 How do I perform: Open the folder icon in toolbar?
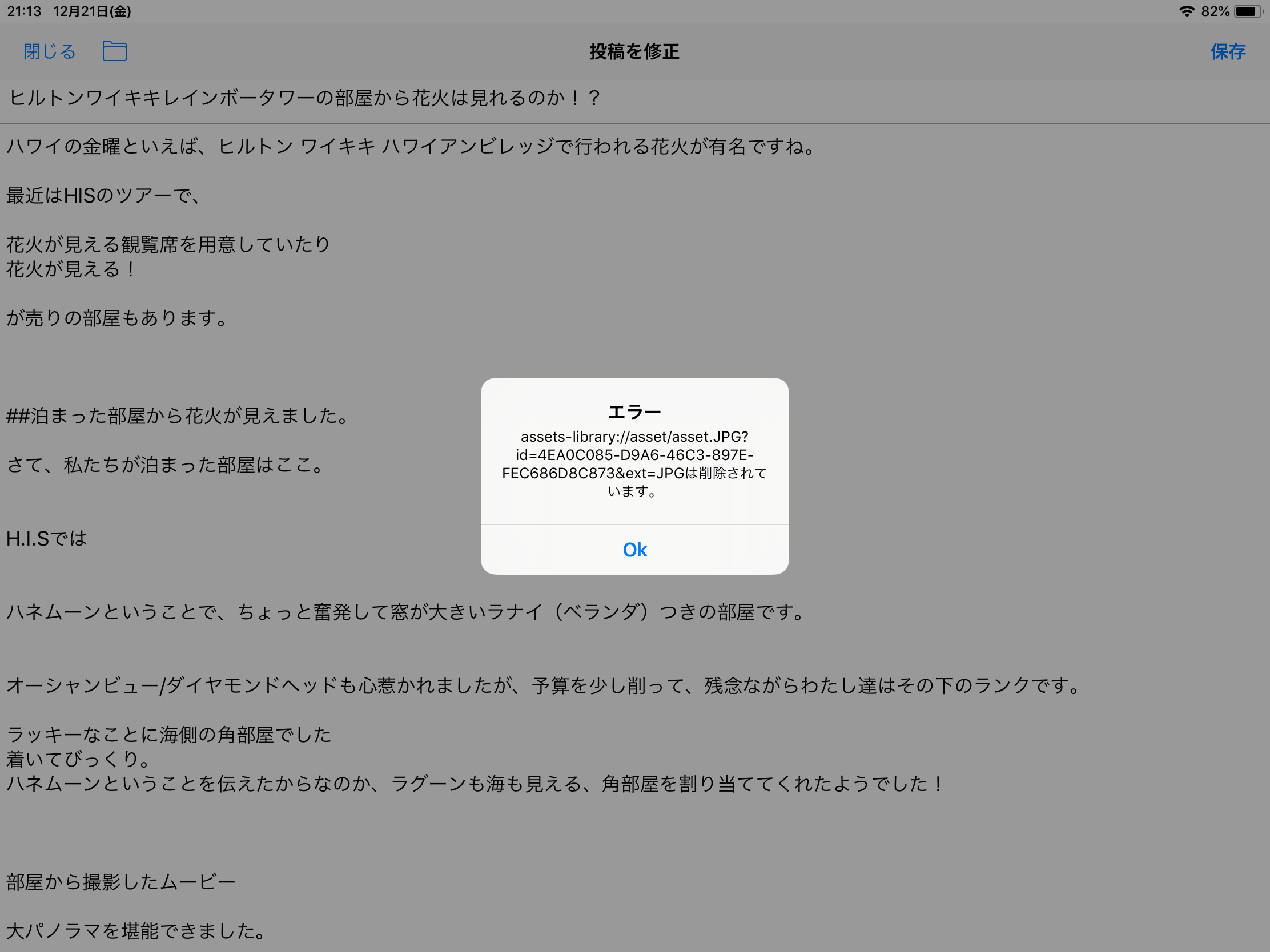point(115,51)
